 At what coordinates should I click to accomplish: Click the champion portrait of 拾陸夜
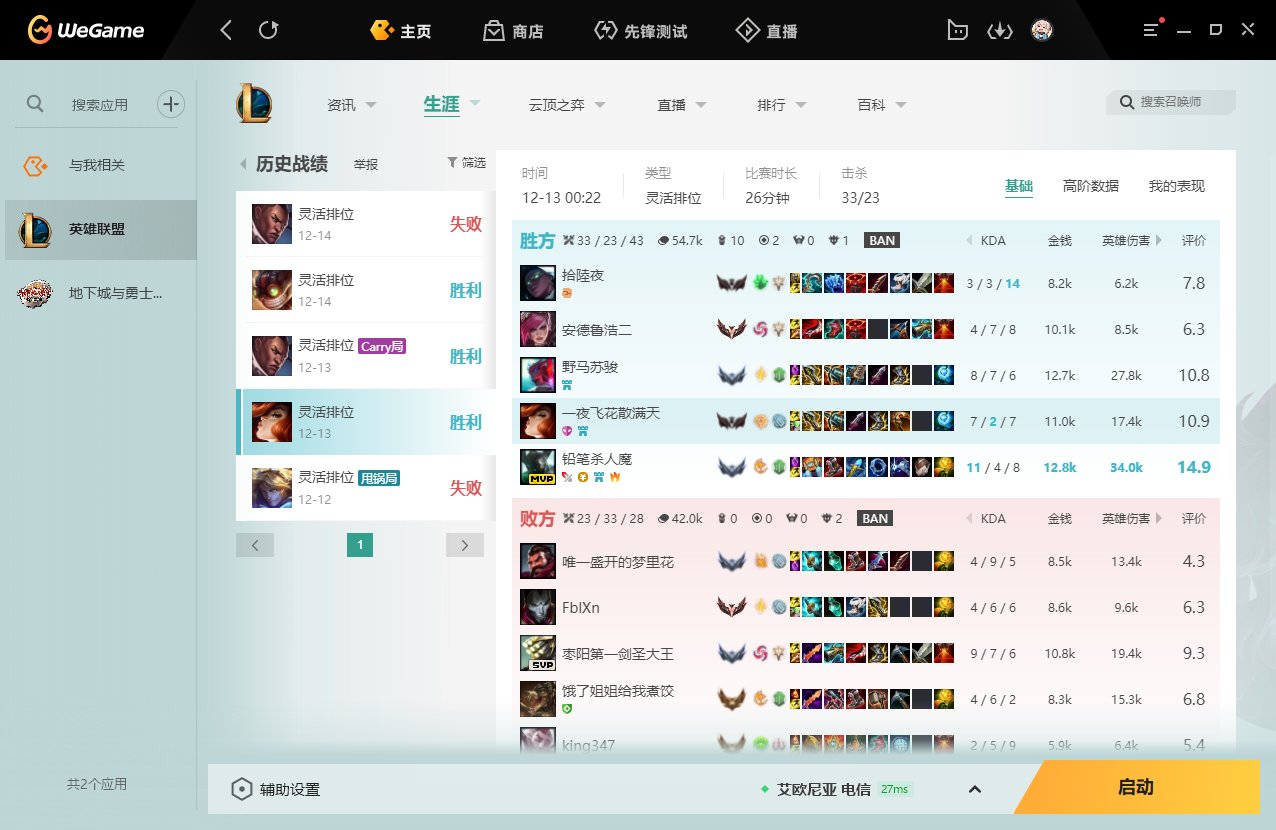pos(538,283)
